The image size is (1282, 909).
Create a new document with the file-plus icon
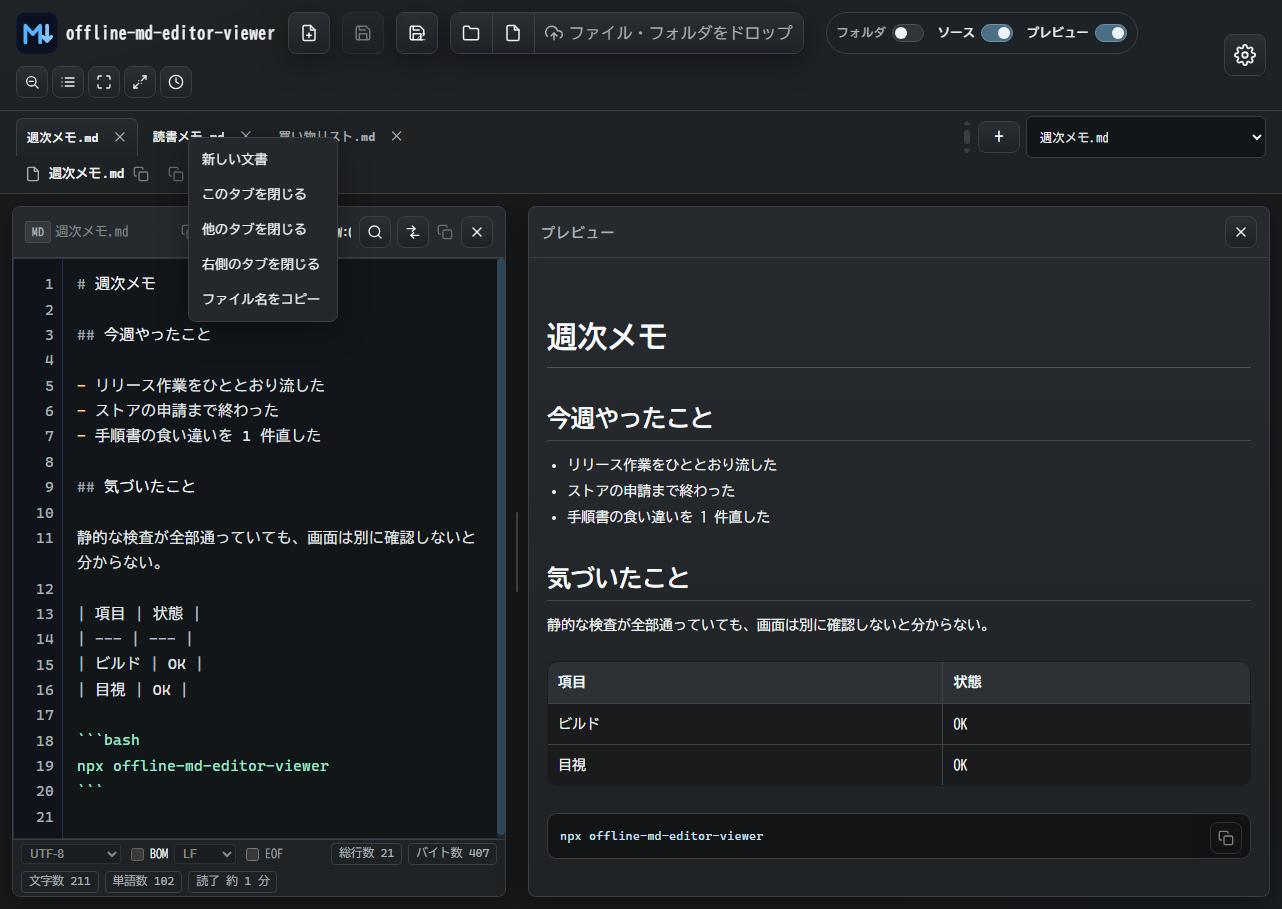pyautogui.click(x=309, y=33)
